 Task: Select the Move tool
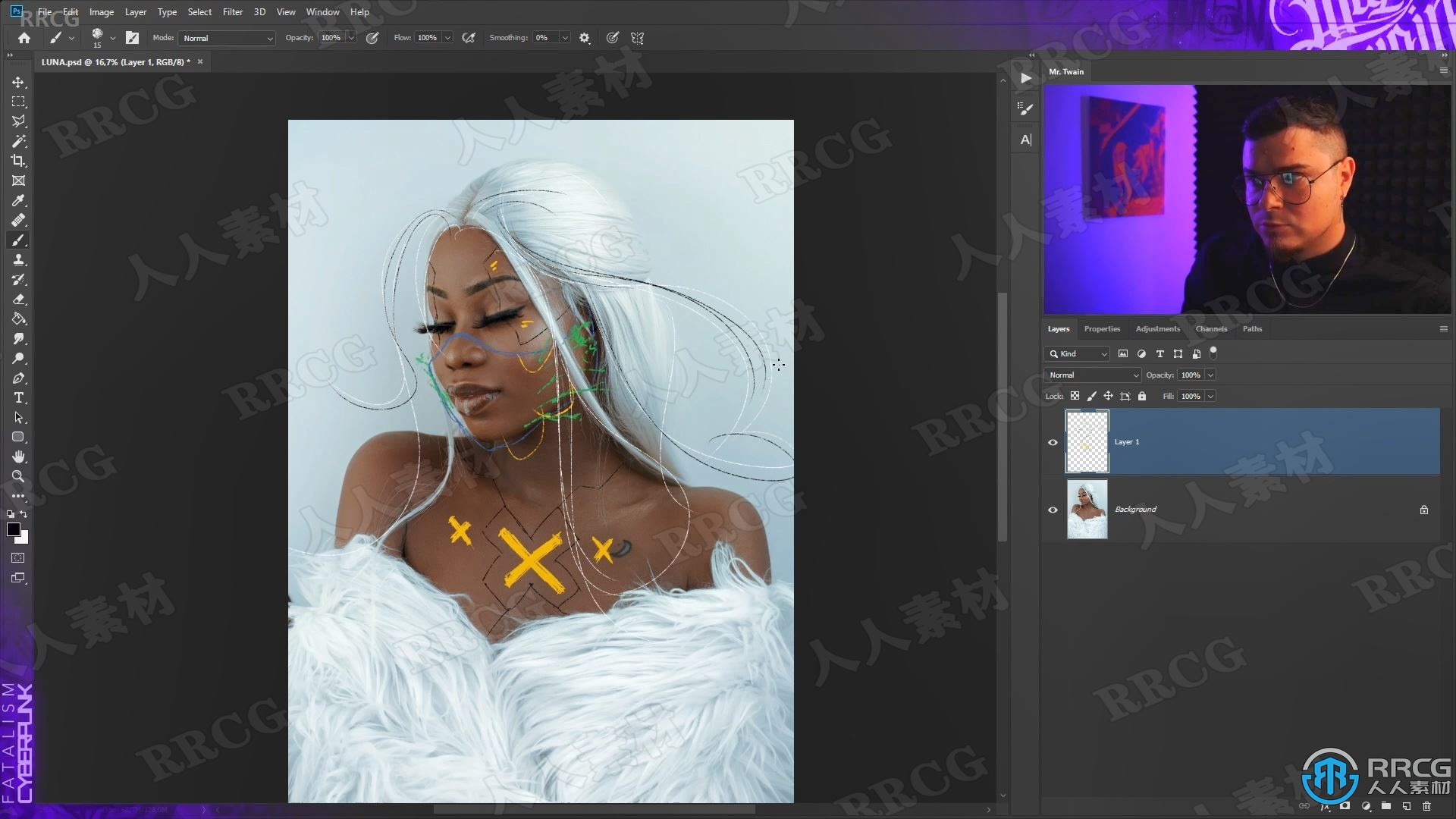pyautogui.click(x=18, y=82)
